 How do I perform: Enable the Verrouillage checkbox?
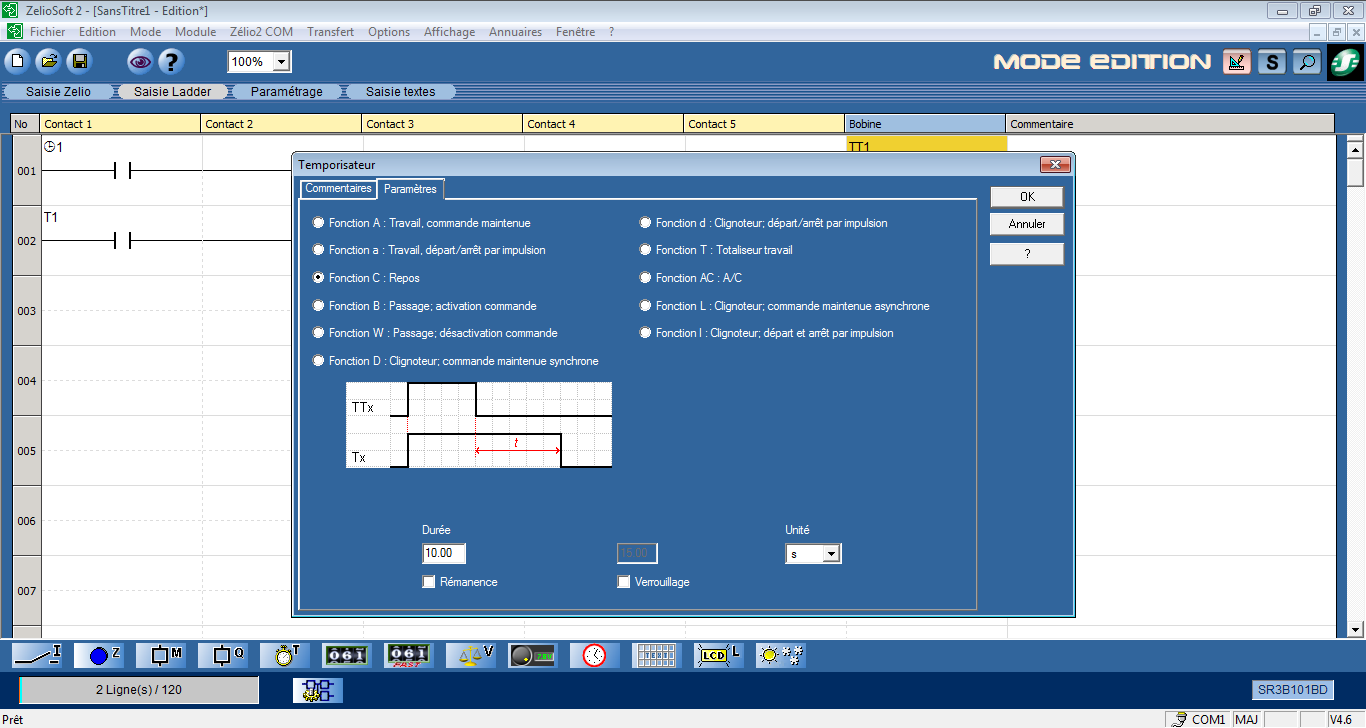tap(624, 582)
